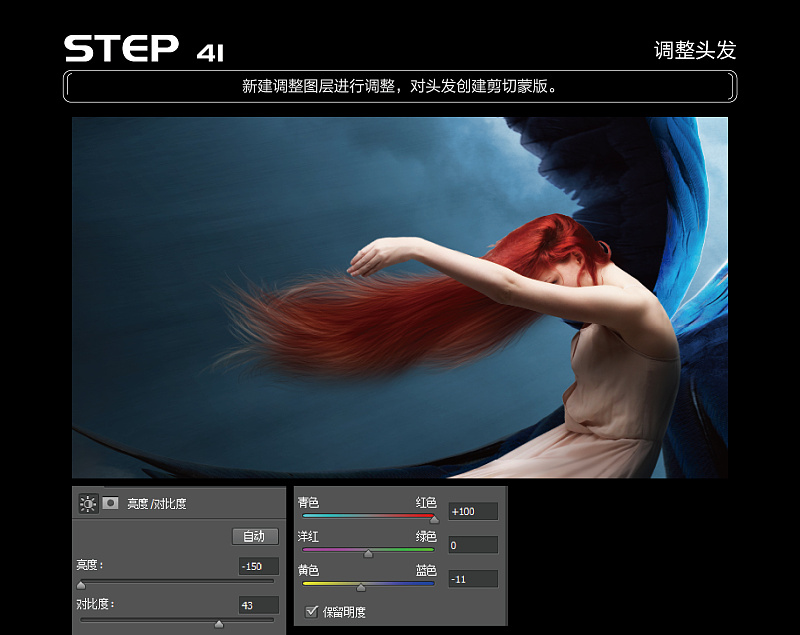Viewport: 800px width, 635px height.
Task: Adjust the 亮度 brightness slider handle
Action: pos(81,585)
